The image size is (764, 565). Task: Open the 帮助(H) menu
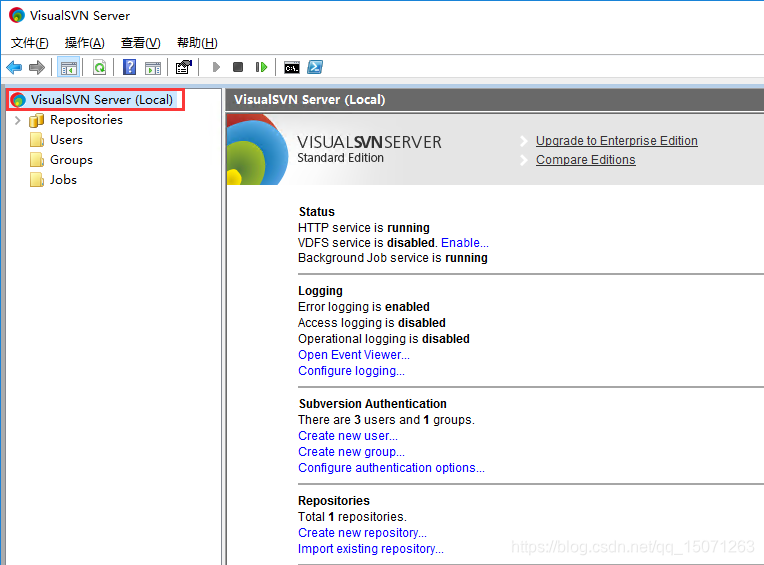pos(197,43)
